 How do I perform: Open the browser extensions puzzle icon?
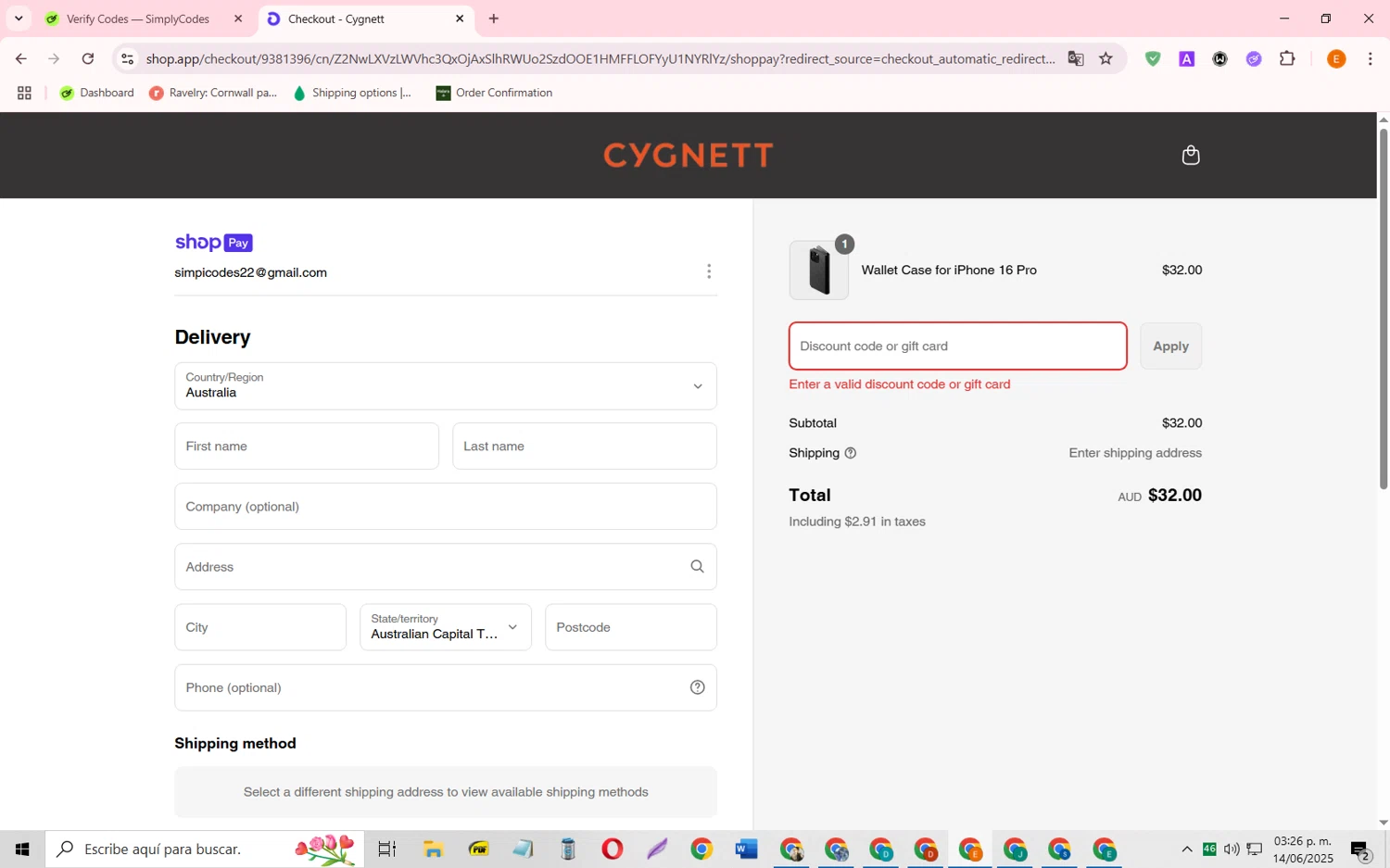click(1287, 58)
